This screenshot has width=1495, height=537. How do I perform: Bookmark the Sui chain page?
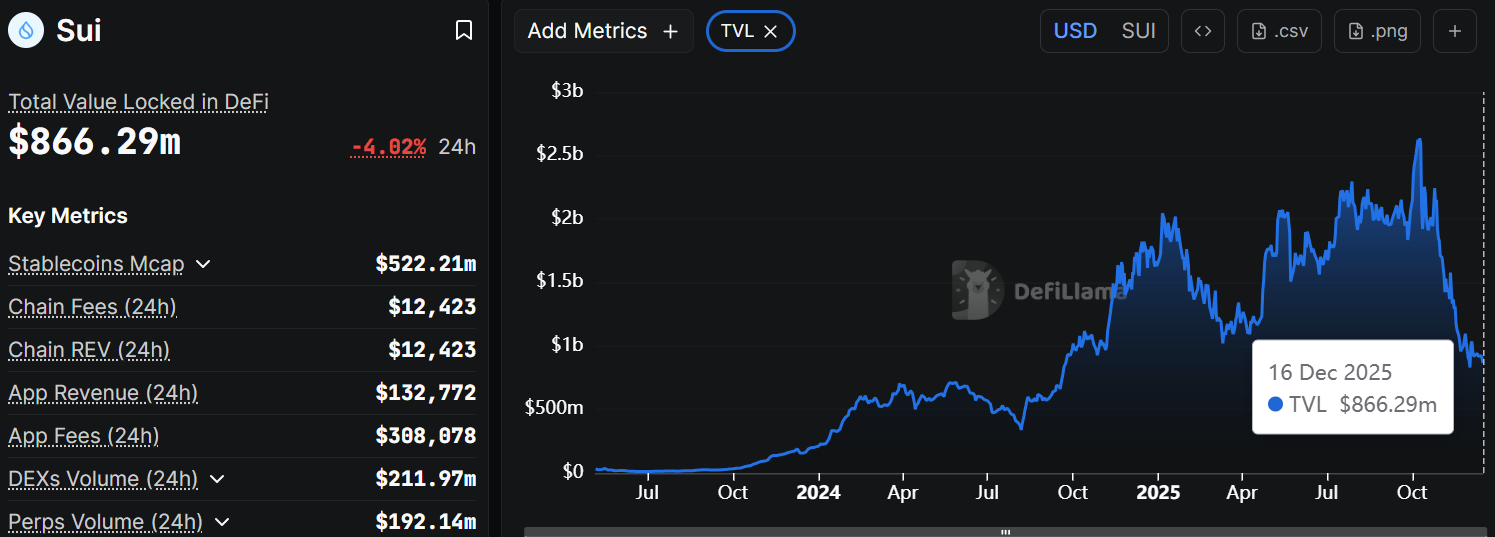(464, 31)
